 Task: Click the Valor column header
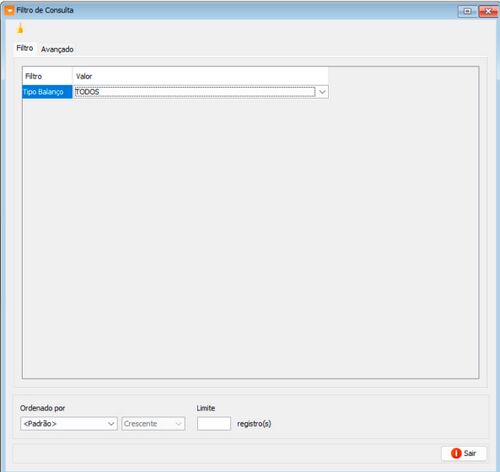[x=200, y=76]
